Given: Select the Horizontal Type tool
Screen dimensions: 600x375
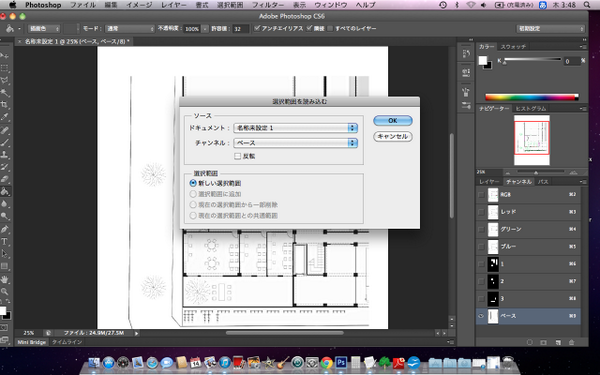Looking at the screenshot, I should 5,241.
